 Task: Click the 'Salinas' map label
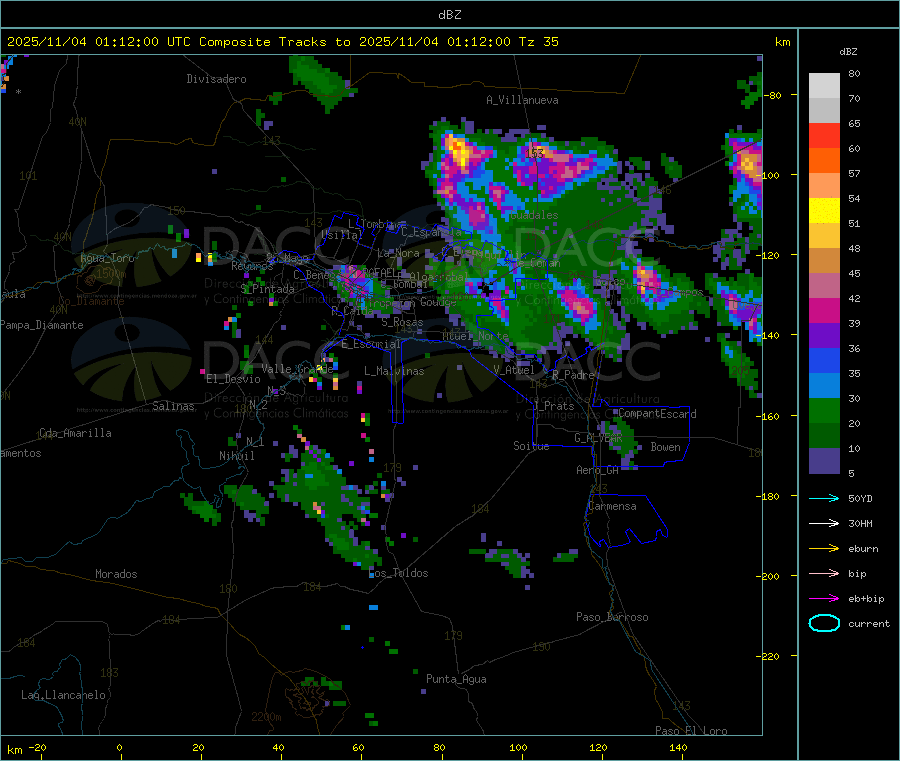173,406
